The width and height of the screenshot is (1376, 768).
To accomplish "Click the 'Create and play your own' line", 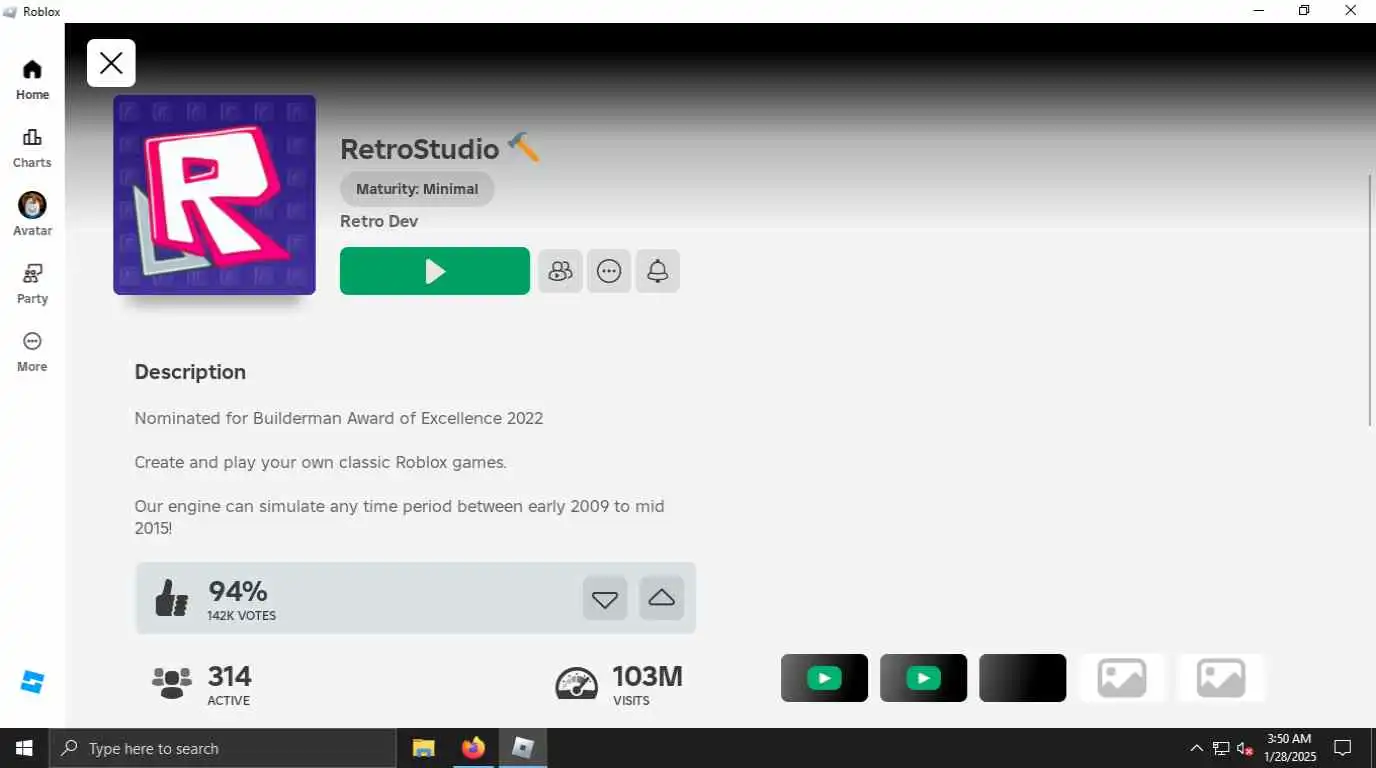I will (321, 462).
